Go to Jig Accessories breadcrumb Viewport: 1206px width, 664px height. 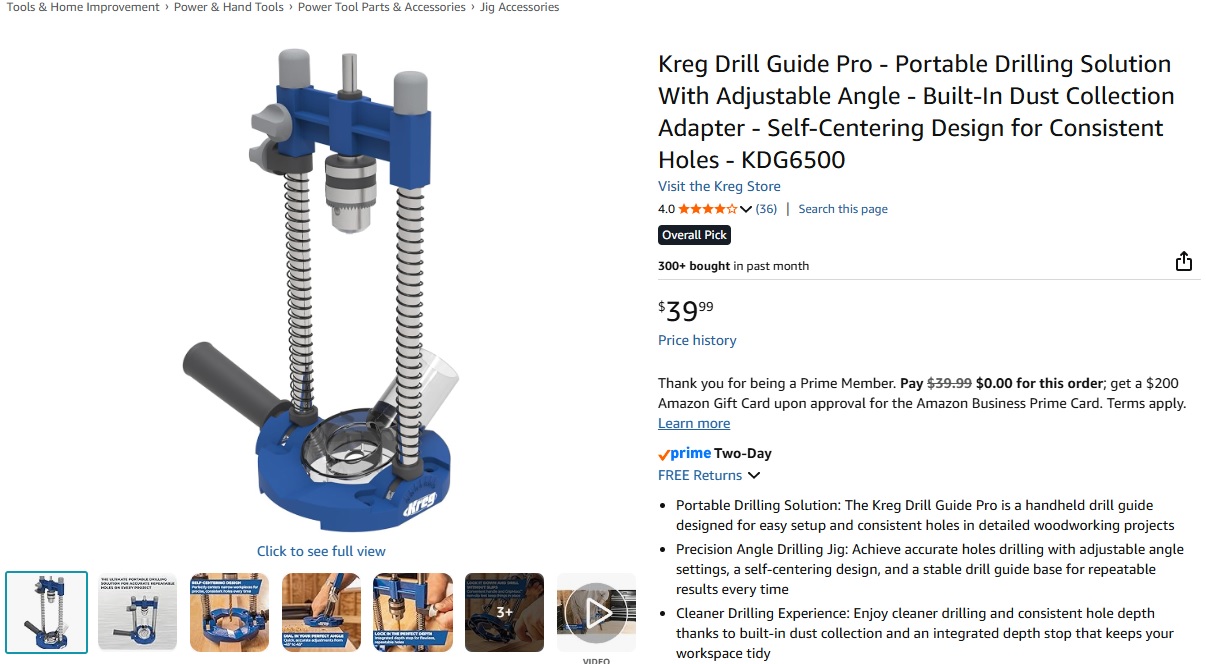[x=519, y=7]
